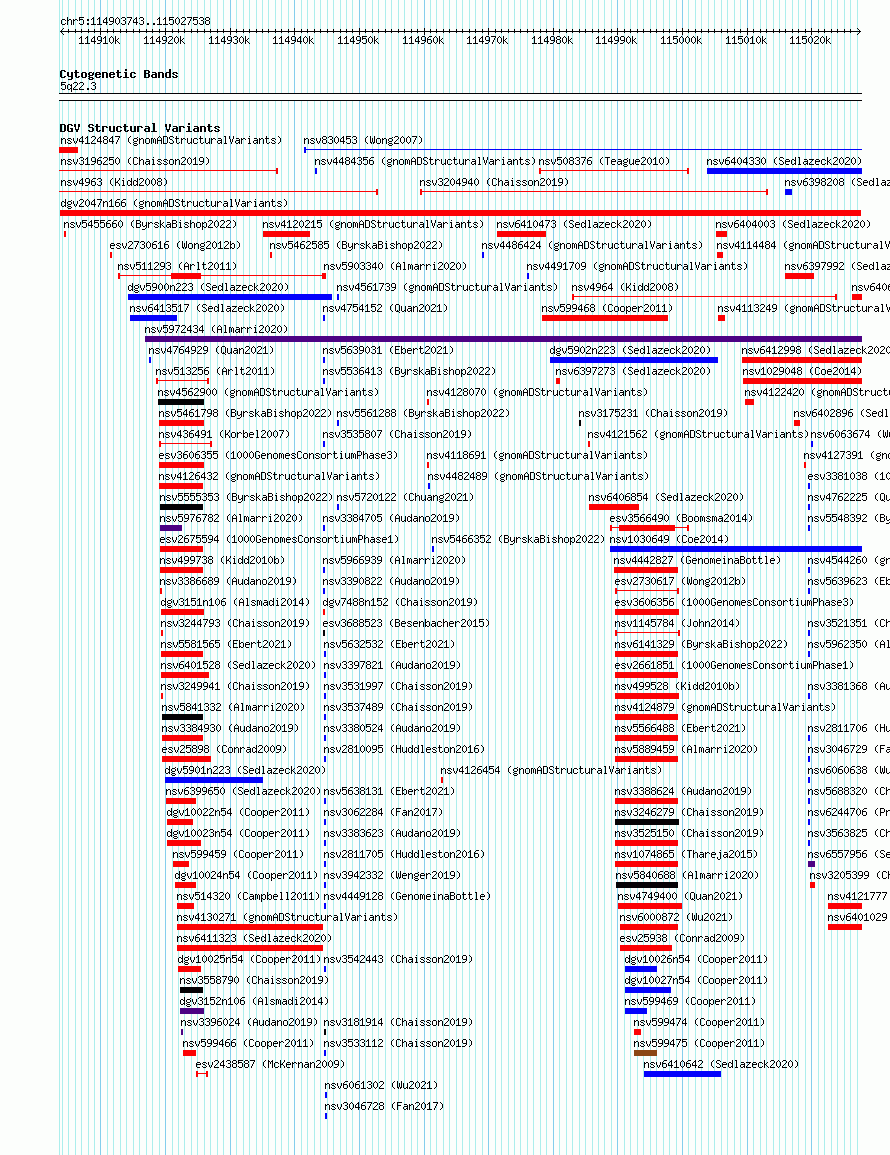Open variant nsv599459 (Cooper2011)
Screen dimensions: 890x1155
pos(238,854)
